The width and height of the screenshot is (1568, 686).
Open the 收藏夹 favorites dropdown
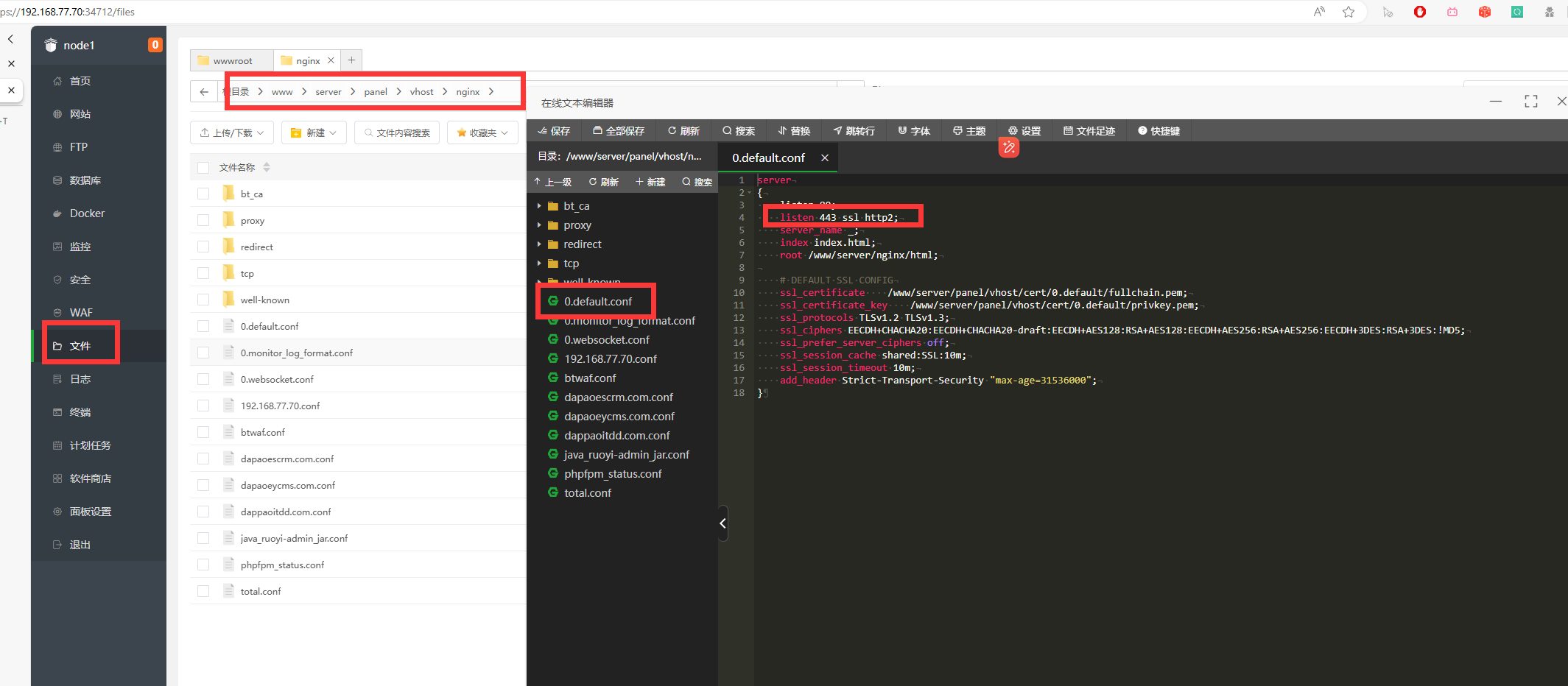[482, 132]
